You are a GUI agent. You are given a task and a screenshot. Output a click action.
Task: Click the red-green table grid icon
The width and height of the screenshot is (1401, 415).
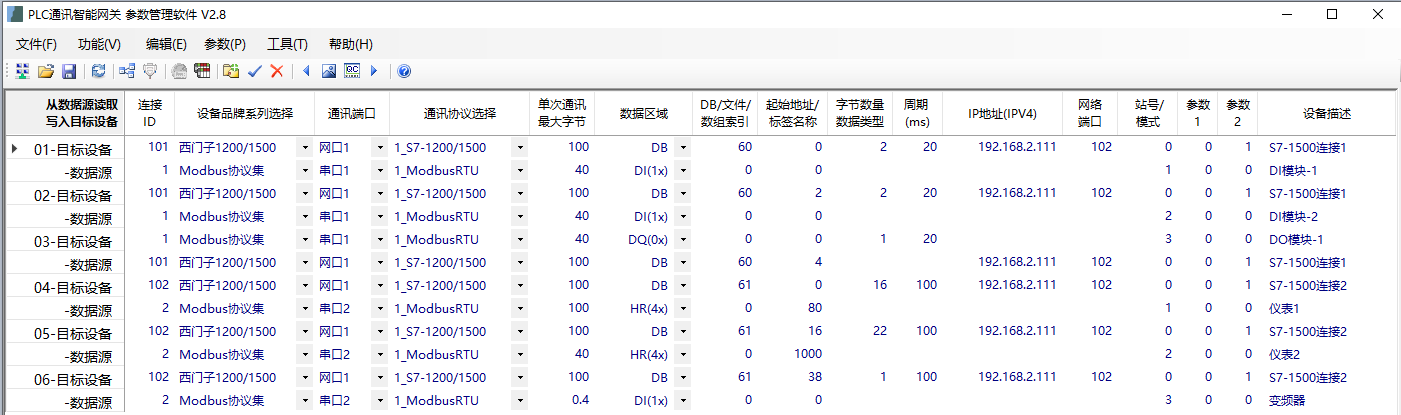(x=202, y=71)
